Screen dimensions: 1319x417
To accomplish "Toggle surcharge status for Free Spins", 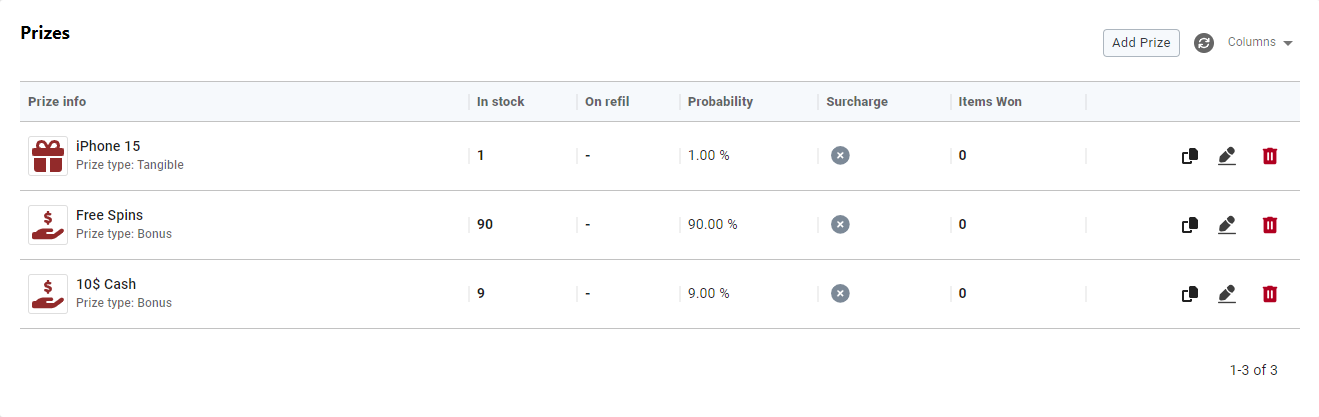I will [x=840, y=224].
